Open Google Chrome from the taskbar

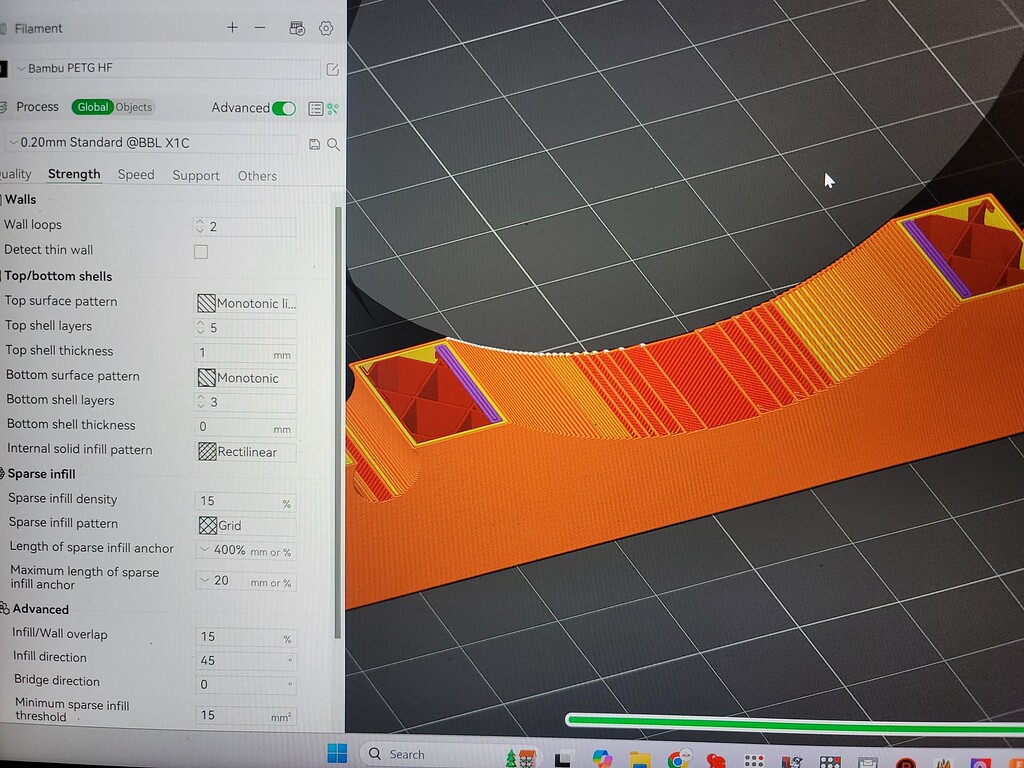(679, 758)
